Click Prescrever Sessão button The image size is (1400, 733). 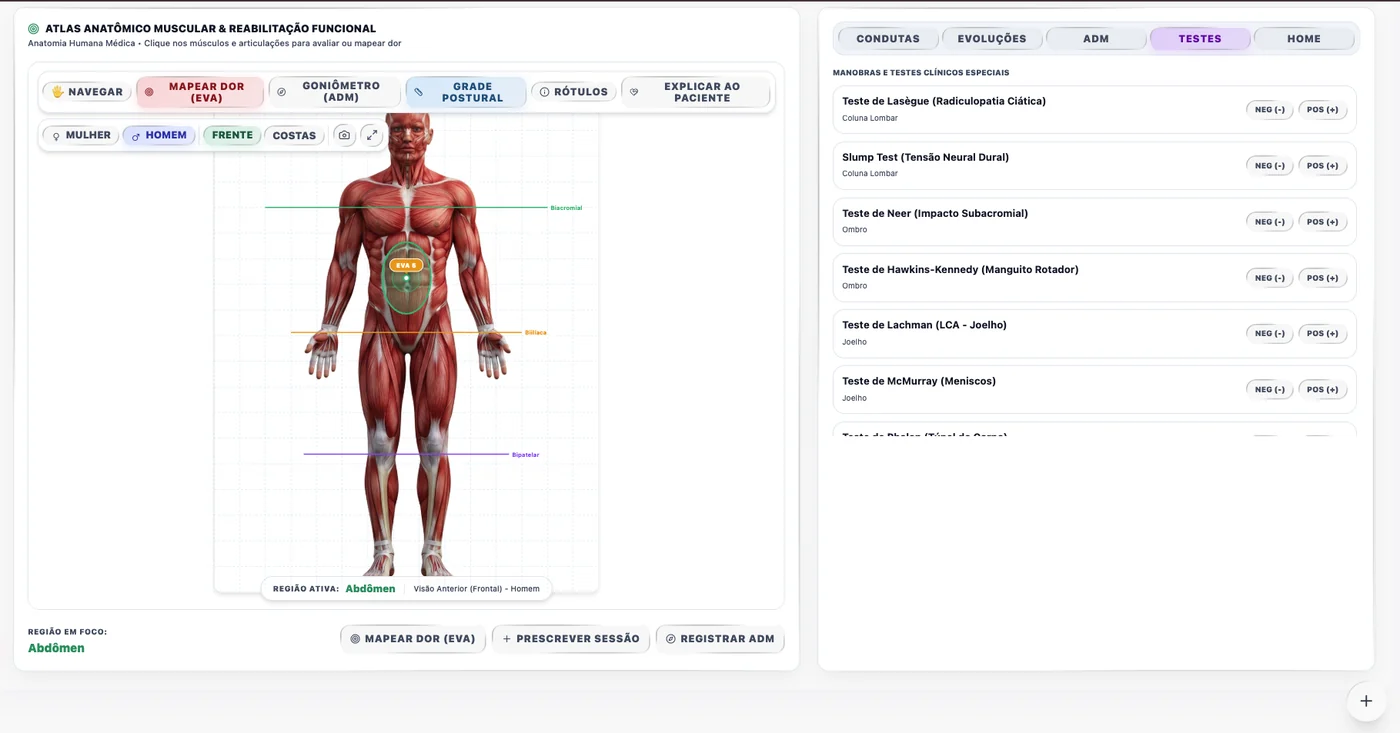click(x=571, y=639)
